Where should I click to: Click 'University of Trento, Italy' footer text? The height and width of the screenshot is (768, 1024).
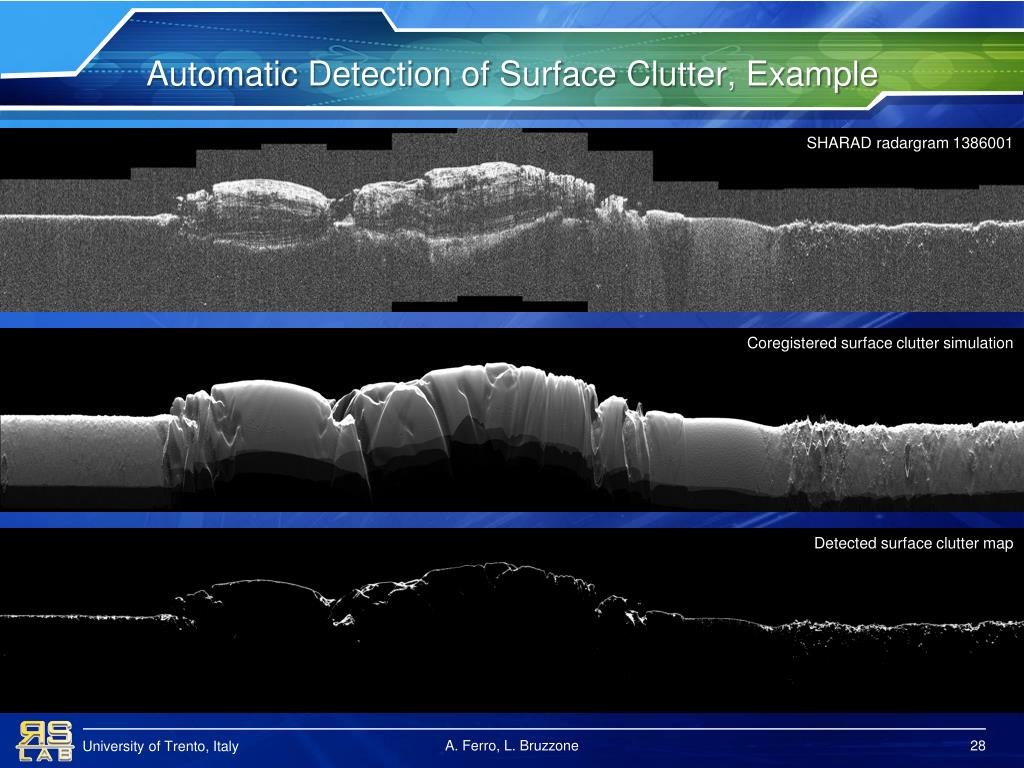[160, 746]
